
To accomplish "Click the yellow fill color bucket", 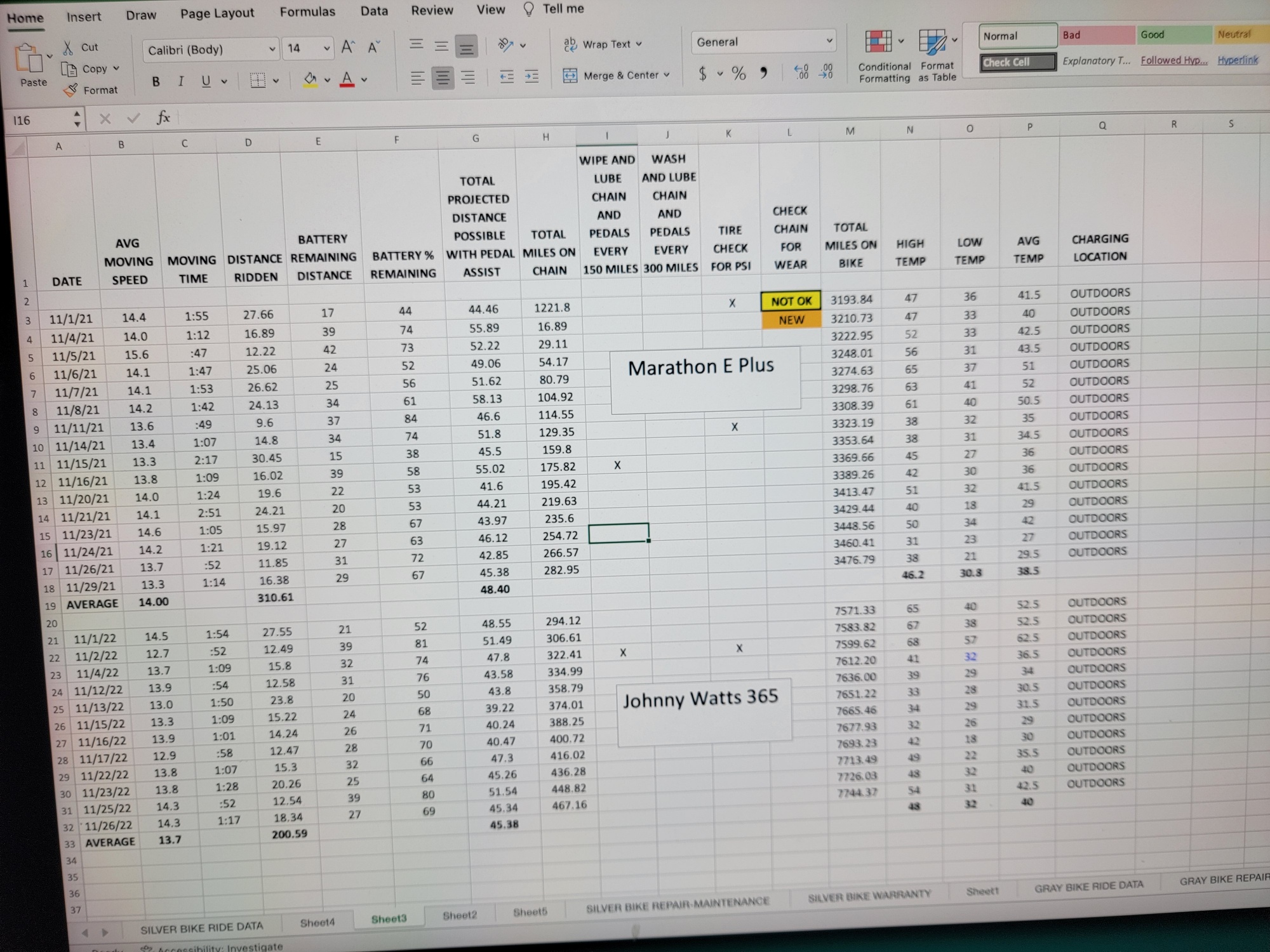I will [x=311, y=79].
